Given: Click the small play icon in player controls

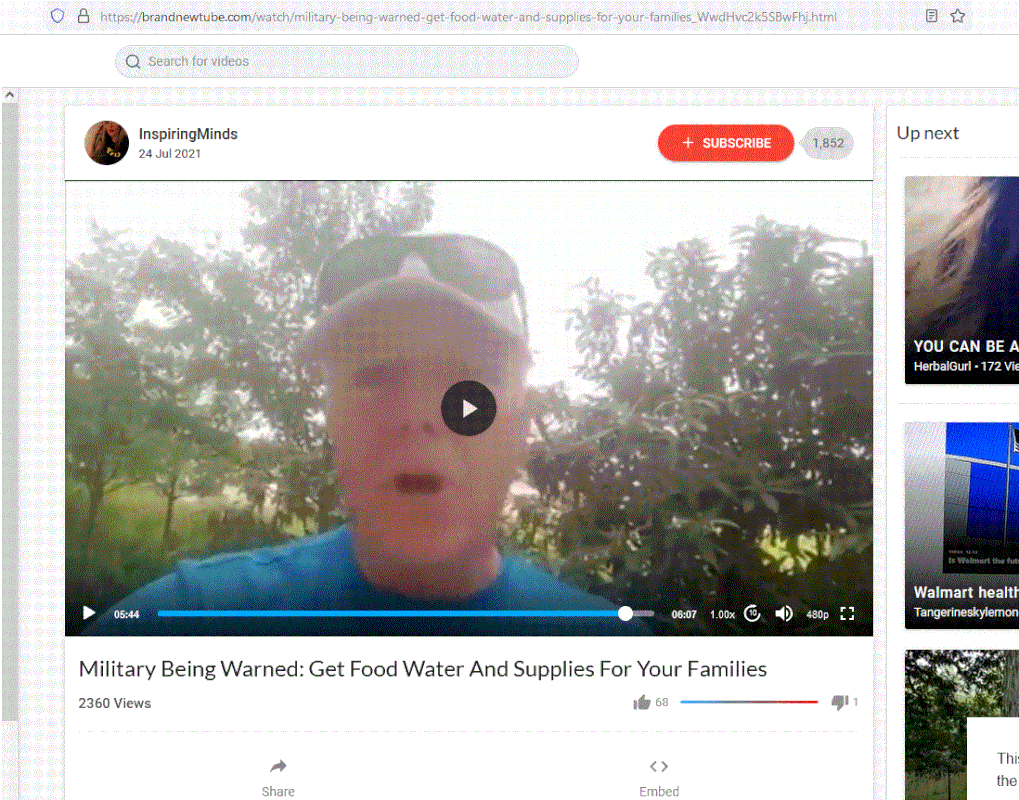Looking at the screenshot, I should [89, 613].
